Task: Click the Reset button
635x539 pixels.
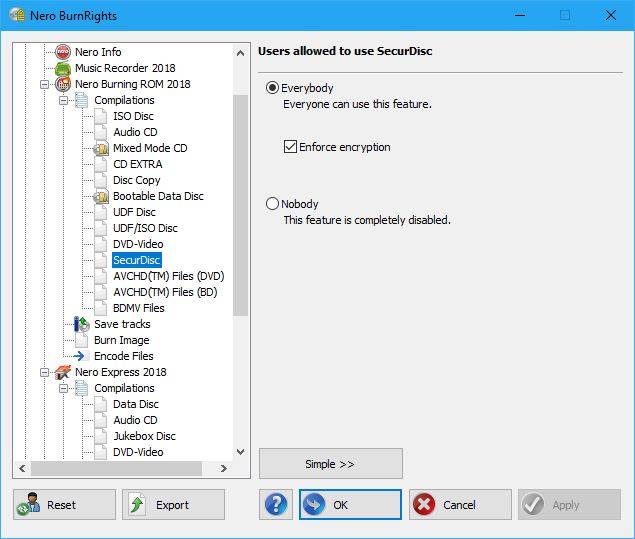Action: point(64,505)
